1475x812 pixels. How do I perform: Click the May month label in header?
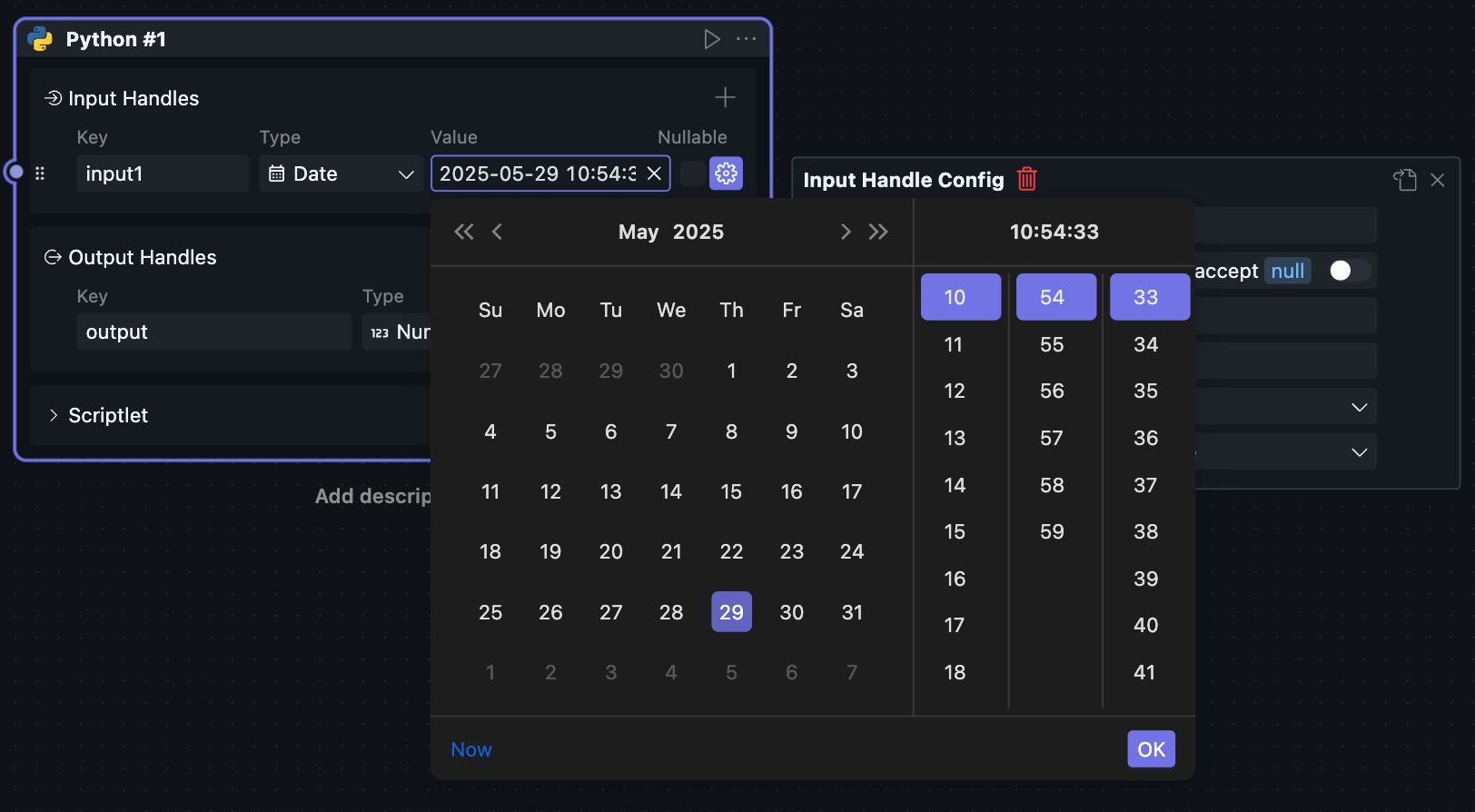click(639, 232)
